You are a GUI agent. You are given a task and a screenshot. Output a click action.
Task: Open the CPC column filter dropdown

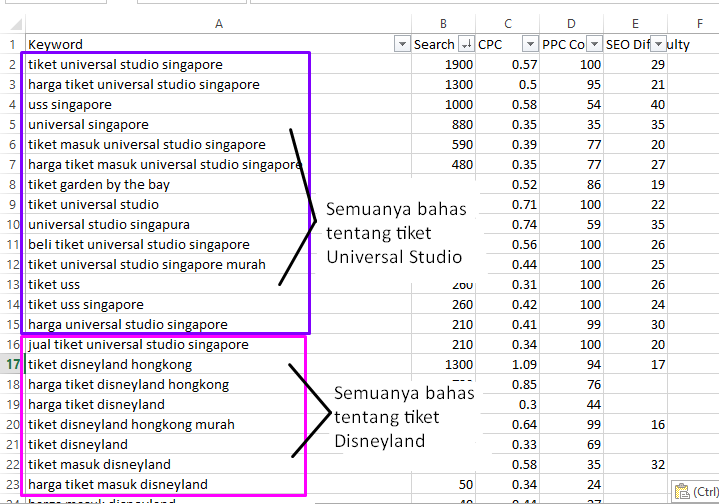pos(530,44)
